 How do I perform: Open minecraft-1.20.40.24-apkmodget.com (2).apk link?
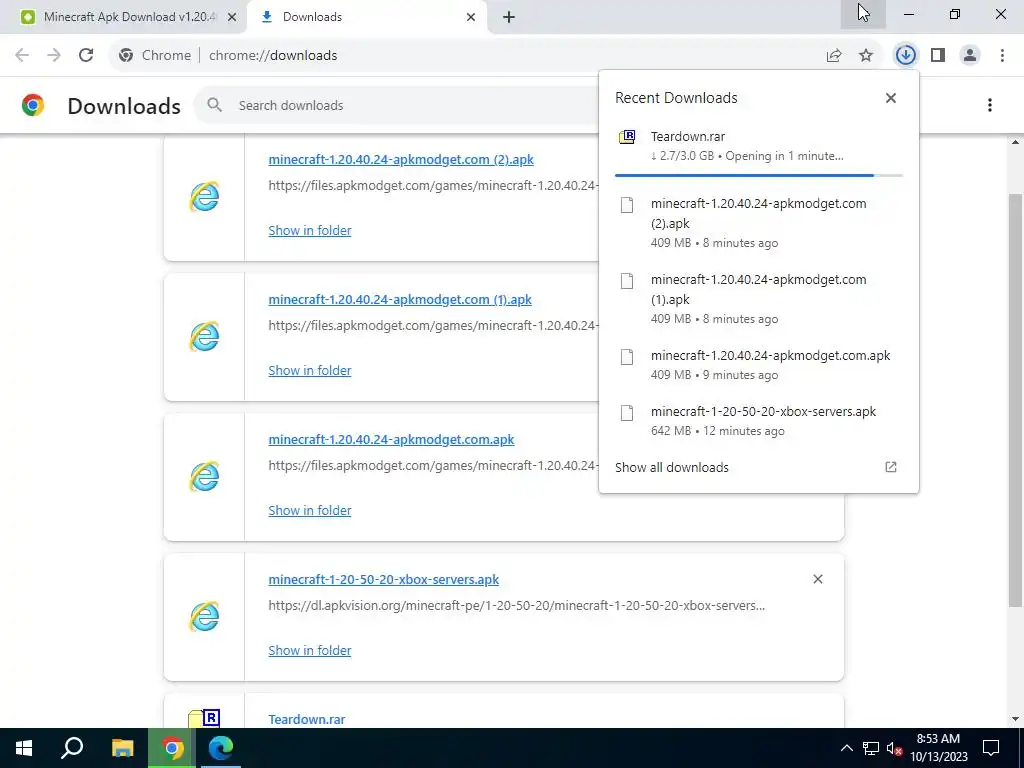(401, 159)
